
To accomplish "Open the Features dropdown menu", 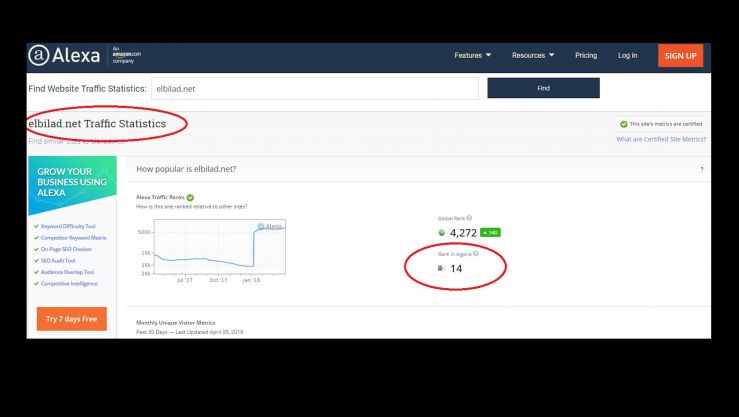I will 473,56.
